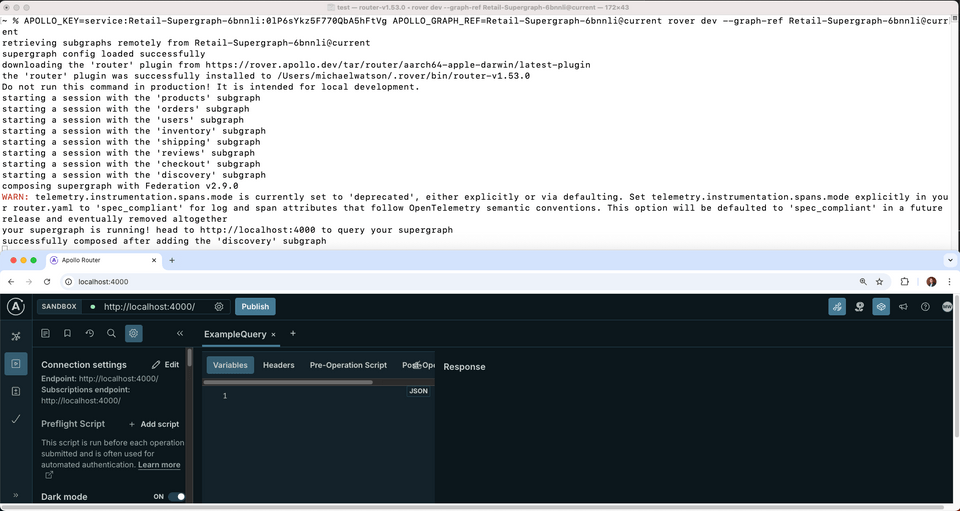Open the user avatar menu in Sandbox

947,307
